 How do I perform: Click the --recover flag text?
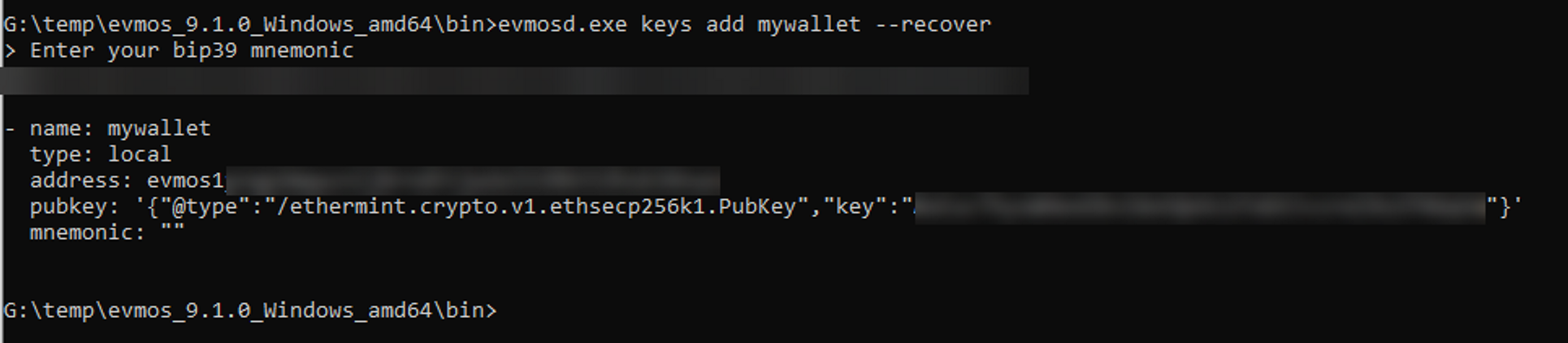tap(933, 24)
